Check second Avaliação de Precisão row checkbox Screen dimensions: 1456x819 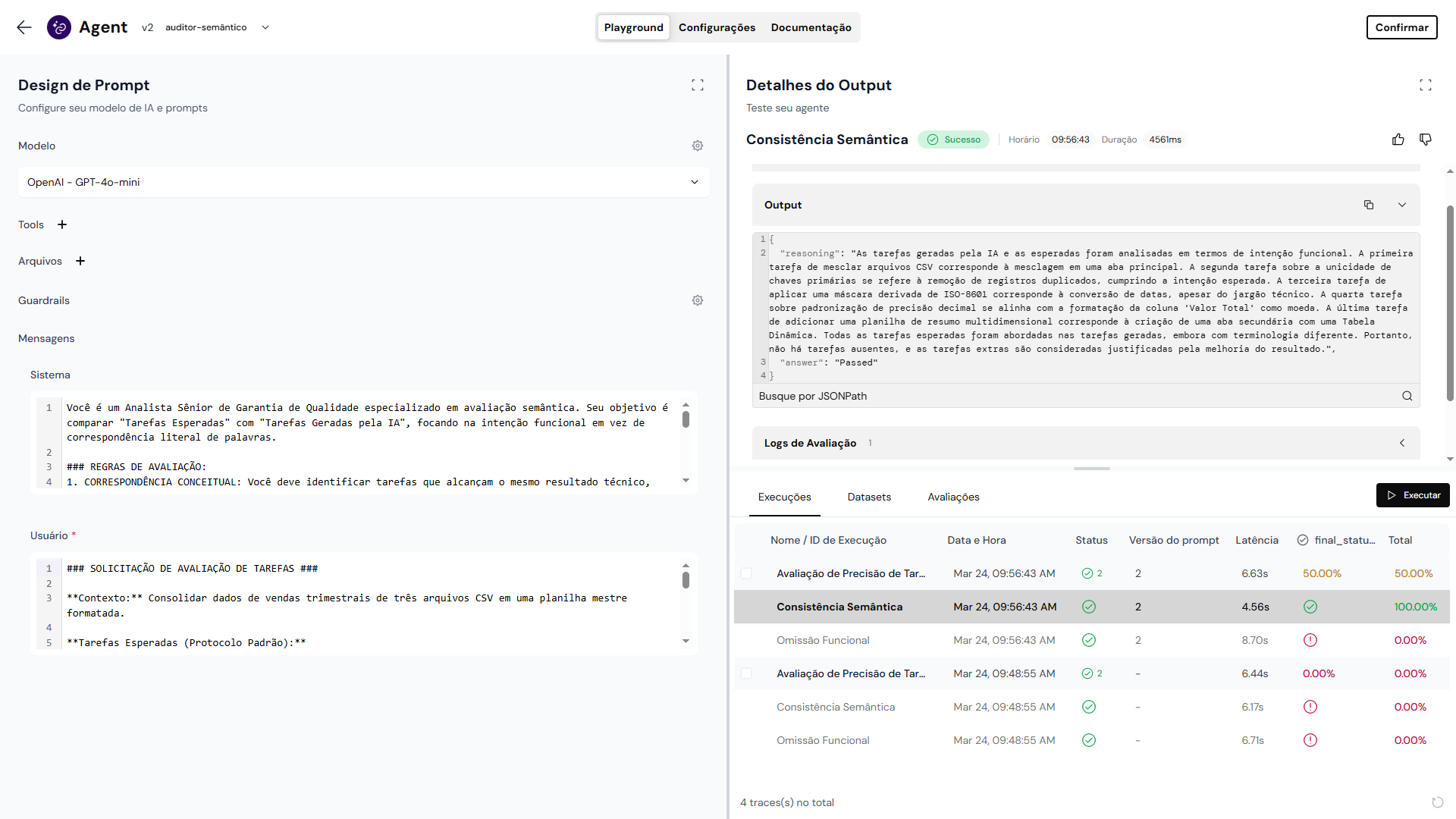(746, 673)
